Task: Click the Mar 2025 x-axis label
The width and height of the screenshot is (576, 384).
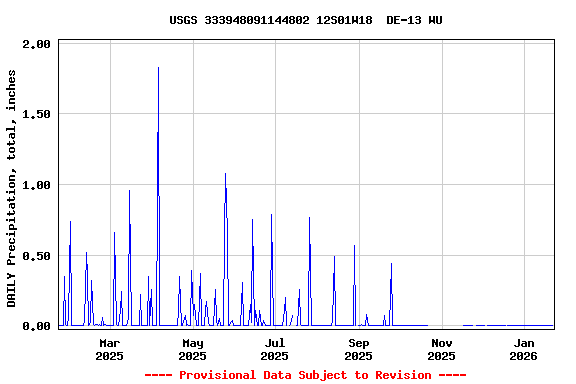Action: (x=109, y=349)
